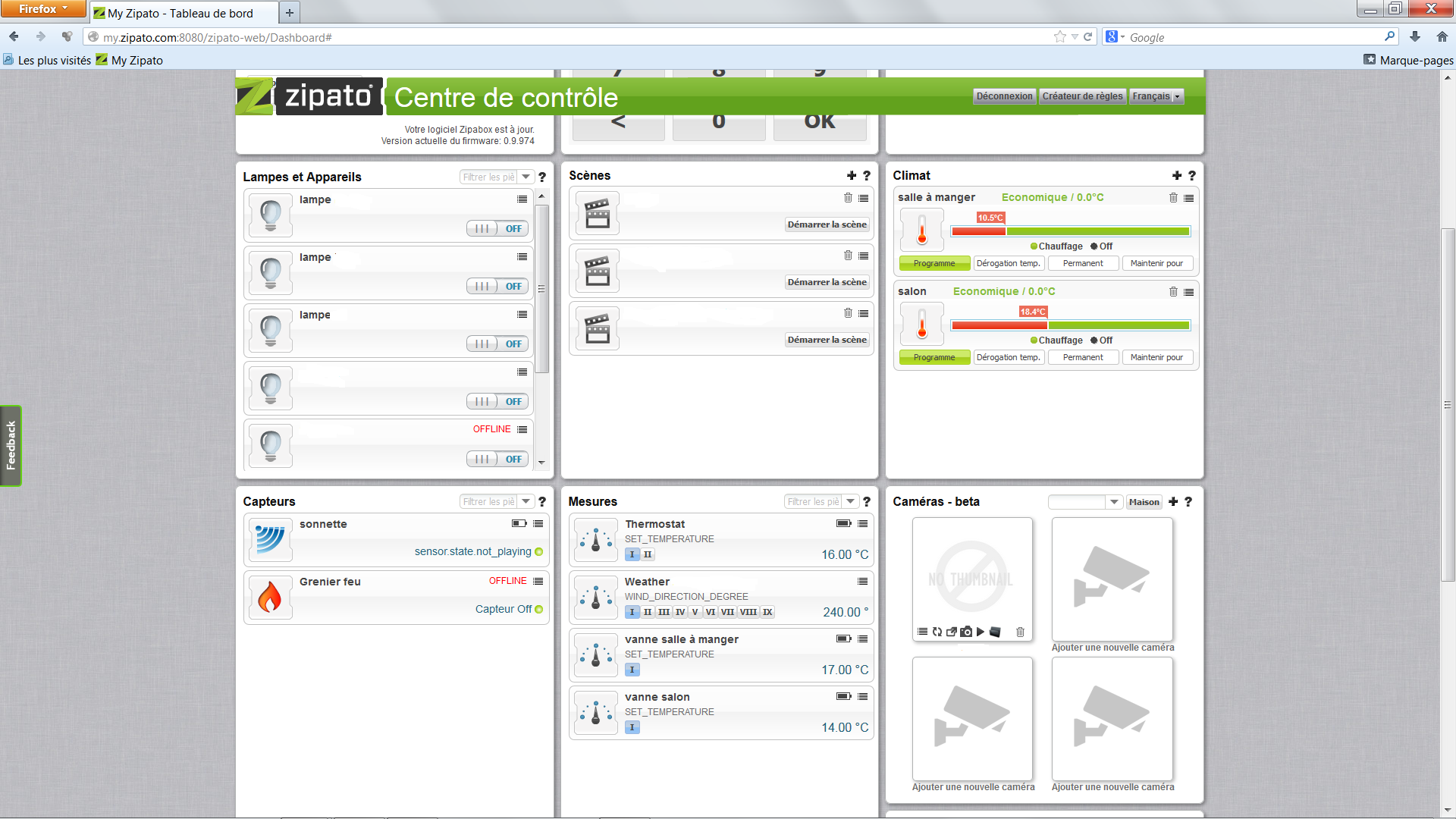Expand the Lampes et Appareils filter dropdown
This screenshot has height=819, width=1456.
(526, 177)
